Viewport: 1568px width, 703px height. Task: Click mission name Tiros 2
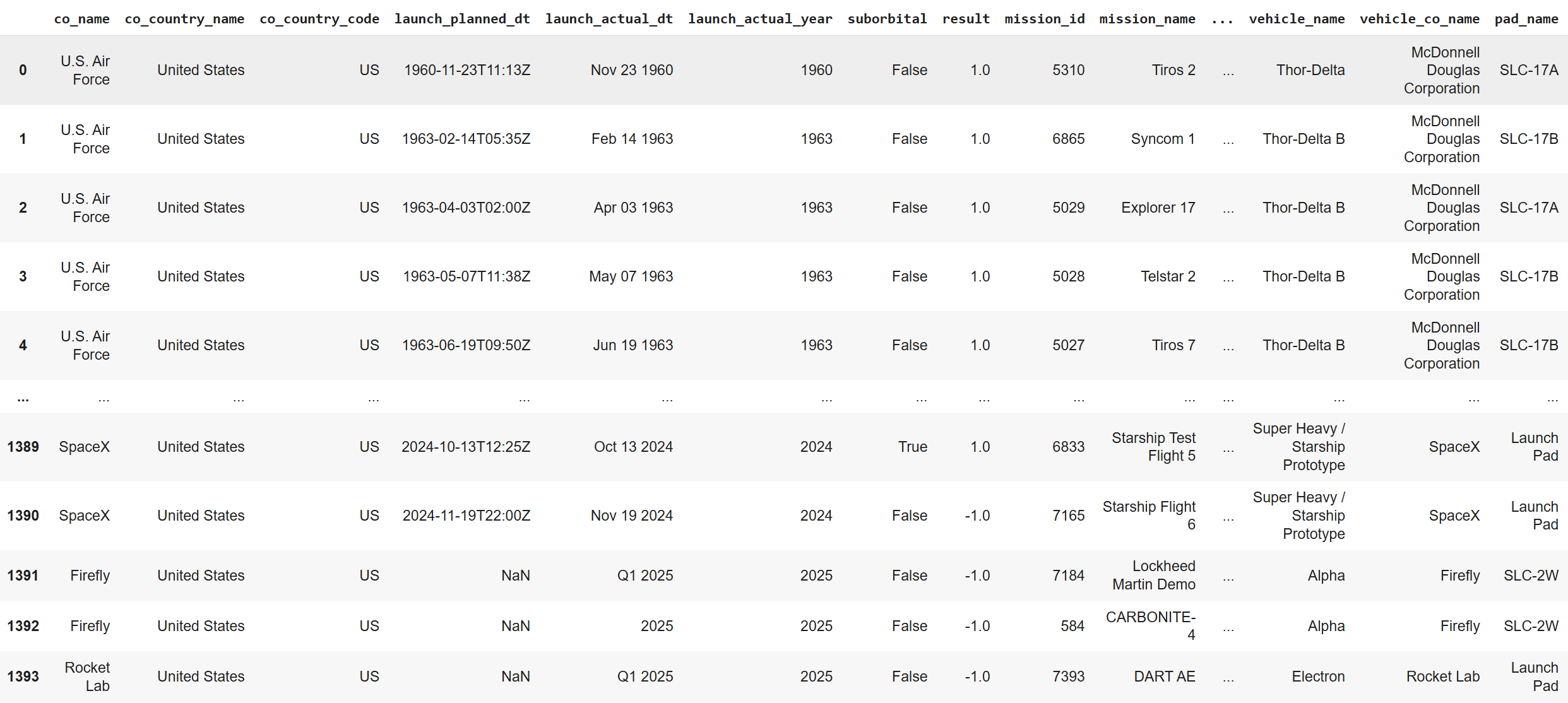(x=1173, y=70)
